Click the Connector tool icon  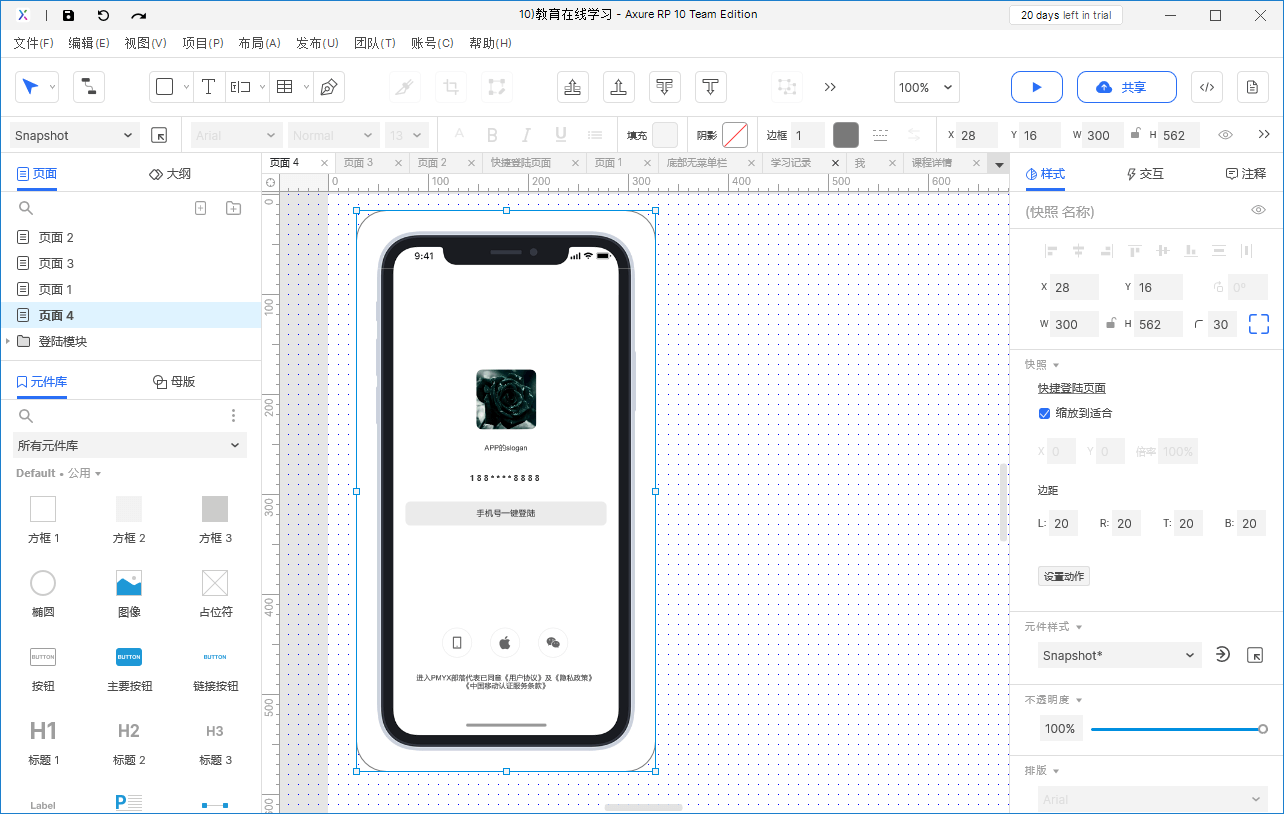point(89,87)
